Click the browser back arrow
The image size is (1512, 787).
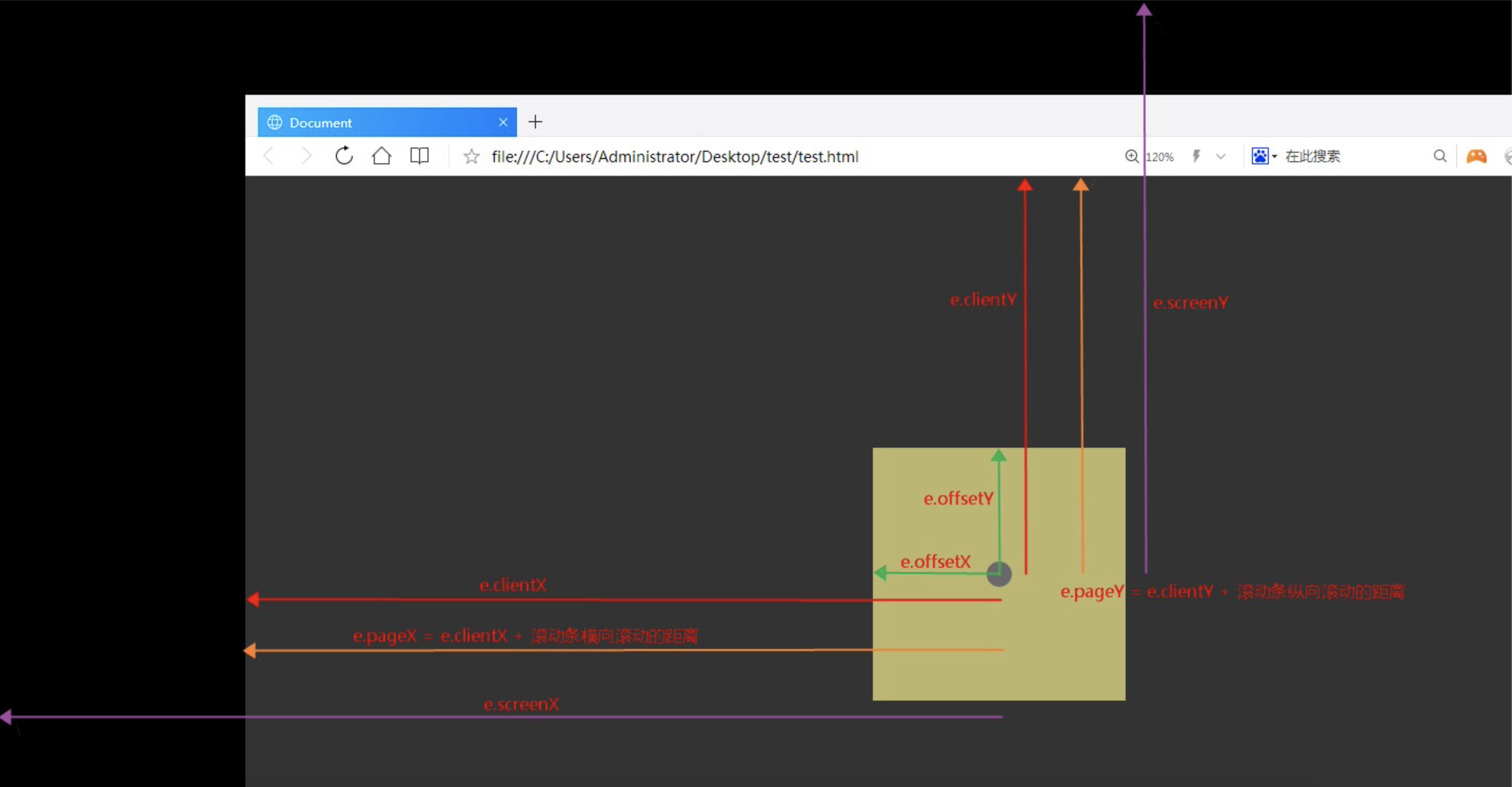pyautogui.click(x=269, y=156)
